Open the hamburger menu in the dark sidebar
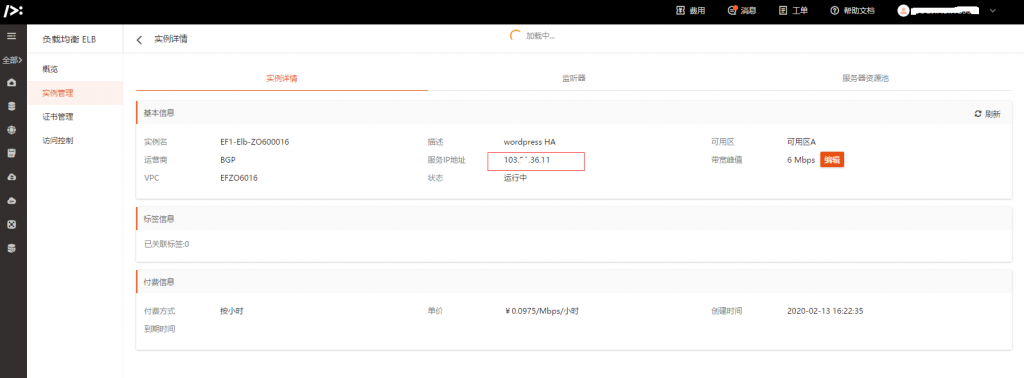 [x=11, y=36]
